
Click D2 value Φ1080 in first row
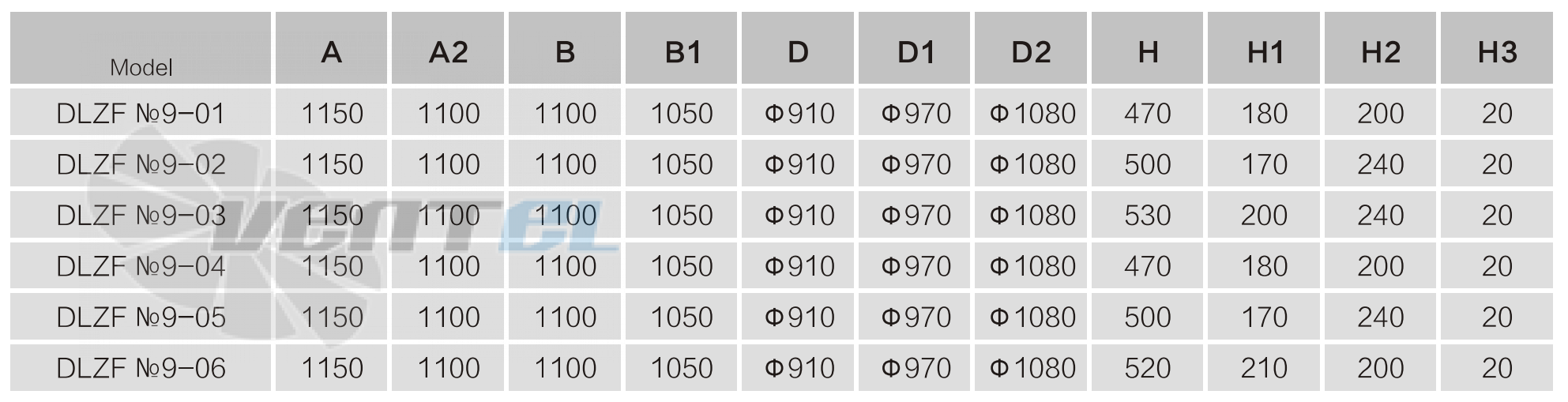[x=1031, y=112]
